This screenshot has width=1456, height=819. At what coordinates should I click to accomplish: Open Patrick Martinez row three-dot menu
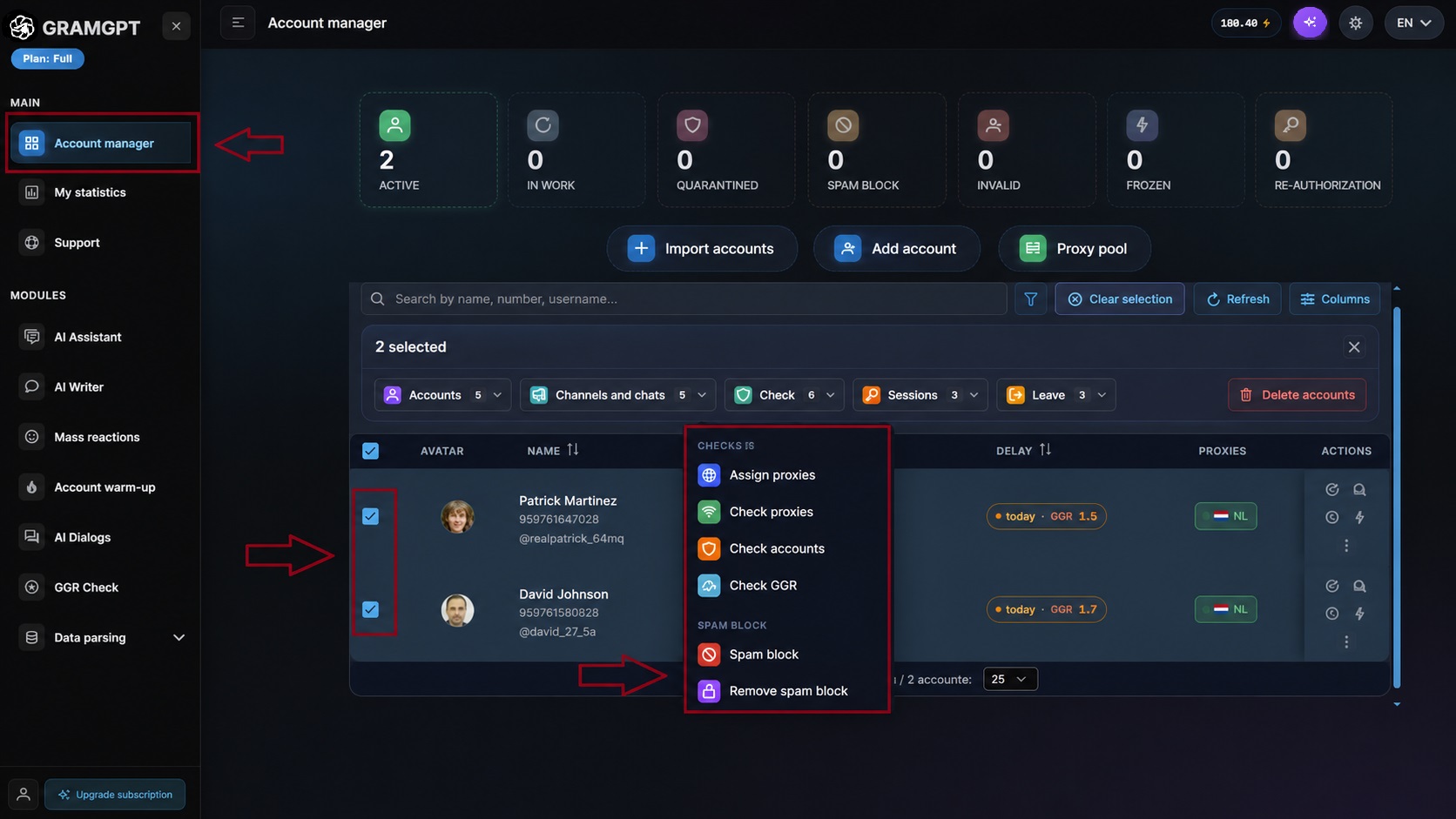1346,546
